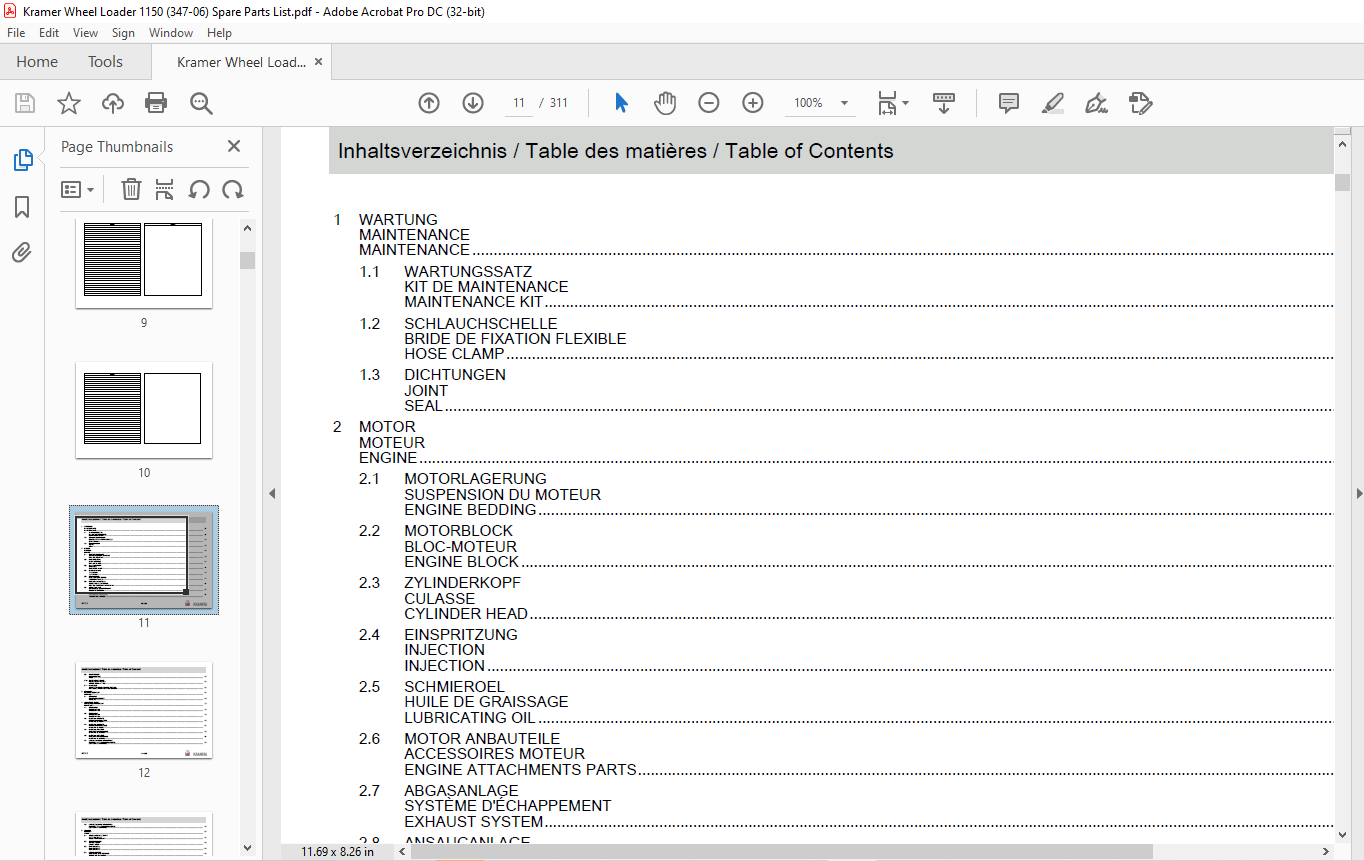Delete selected page trash icon

coord(131,189)
